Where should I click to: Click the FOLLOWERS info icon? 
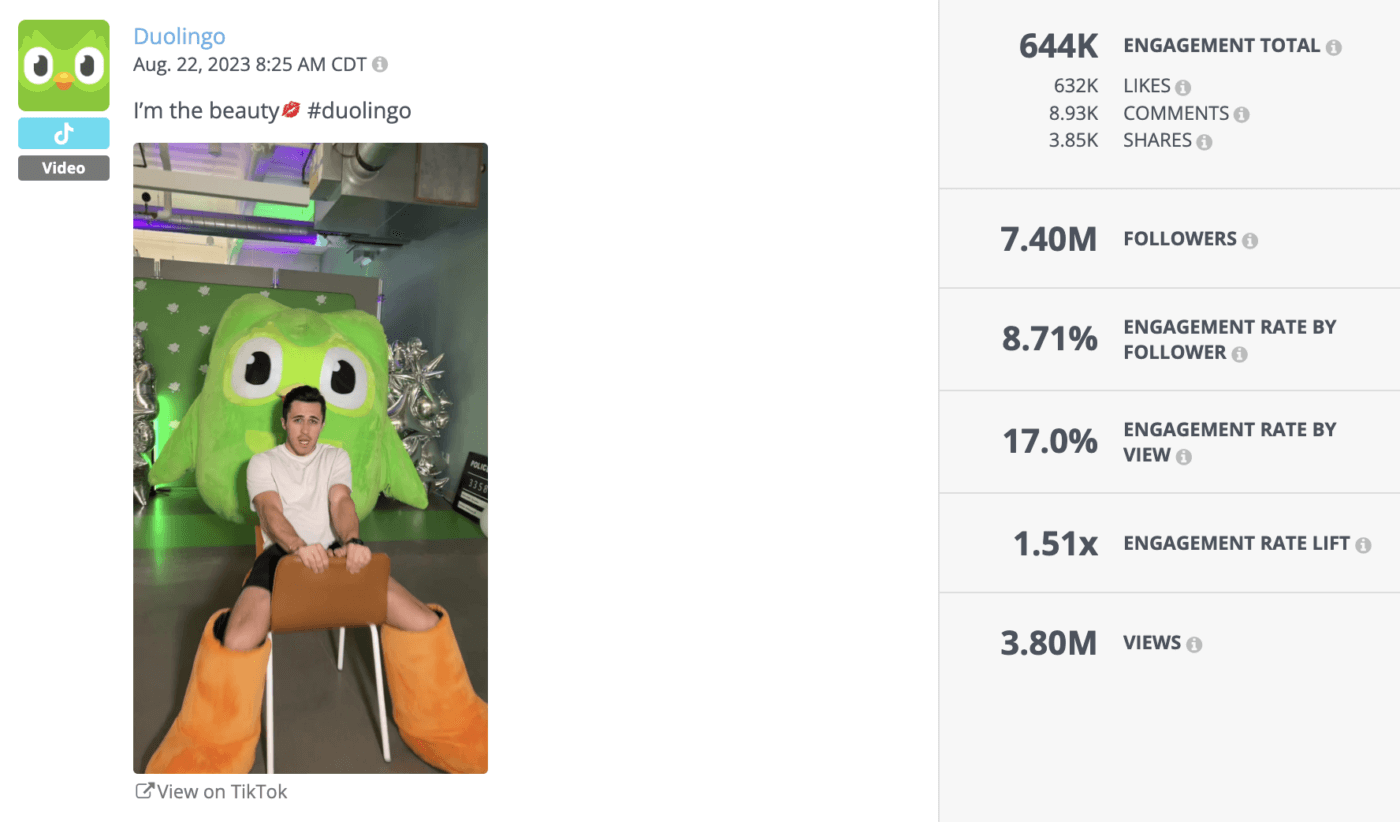(1250, 239)
